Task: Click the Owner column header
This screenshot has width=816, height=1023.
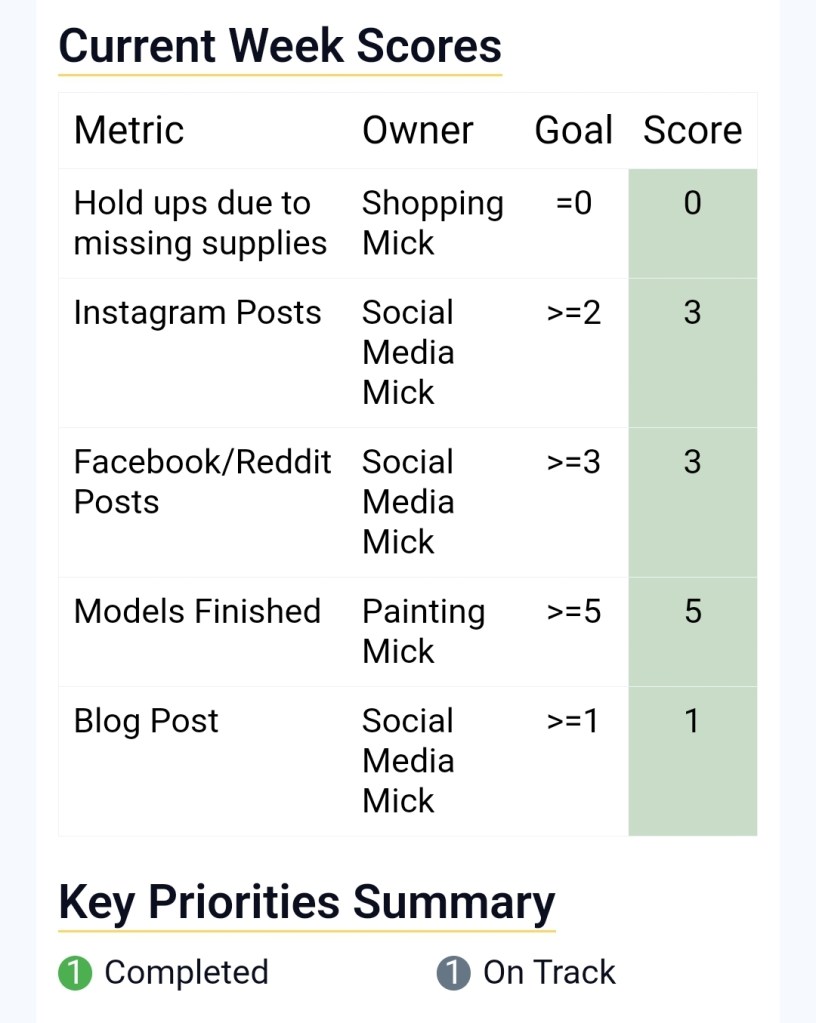Action: tap(417, 130)
